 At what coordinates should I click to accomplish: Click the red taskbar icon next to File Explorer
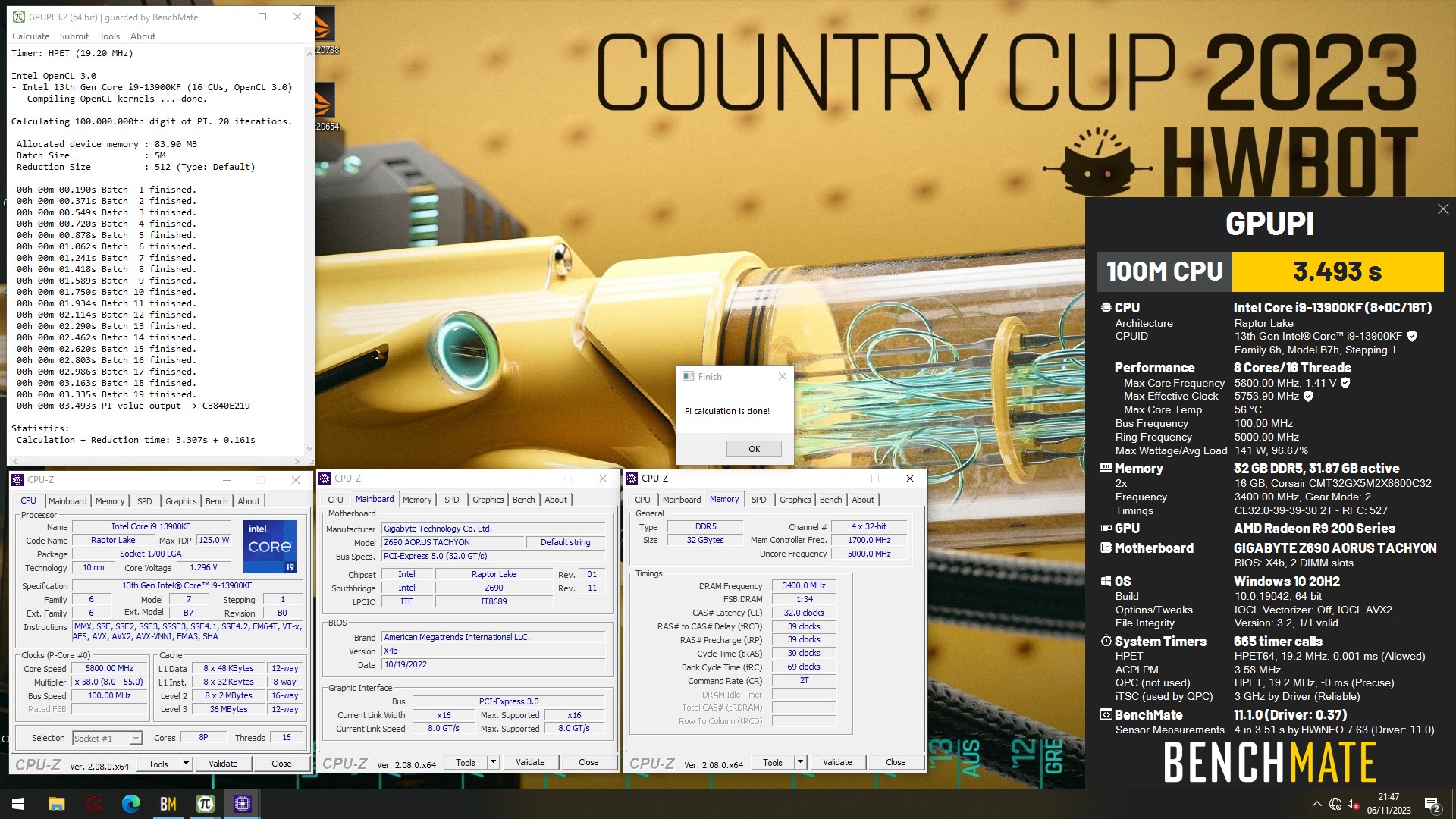(94, 804)
